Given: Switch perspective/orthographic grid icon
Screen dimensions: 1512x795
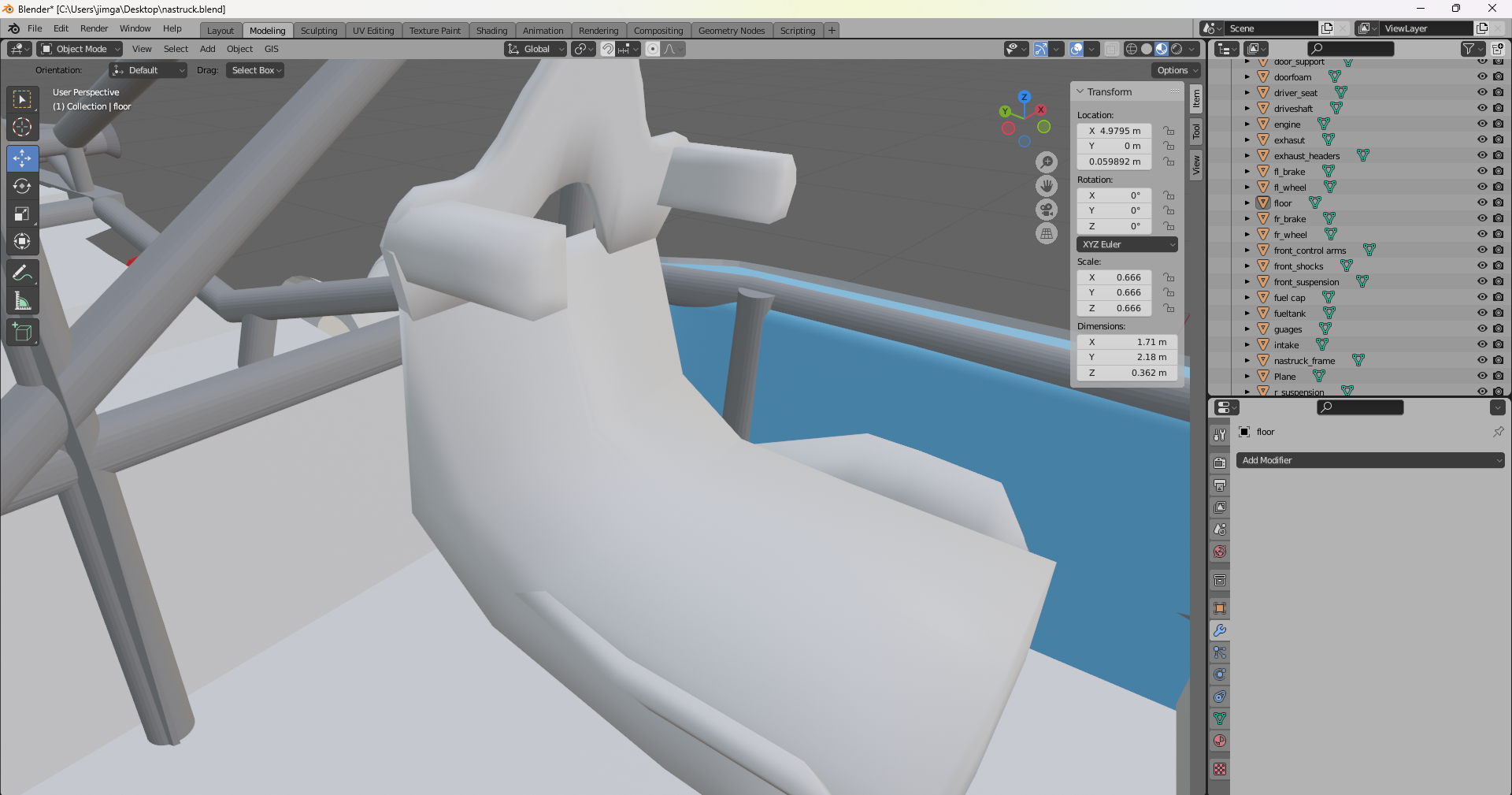Looking at the screenshot, I should (x=1047, y=233).
